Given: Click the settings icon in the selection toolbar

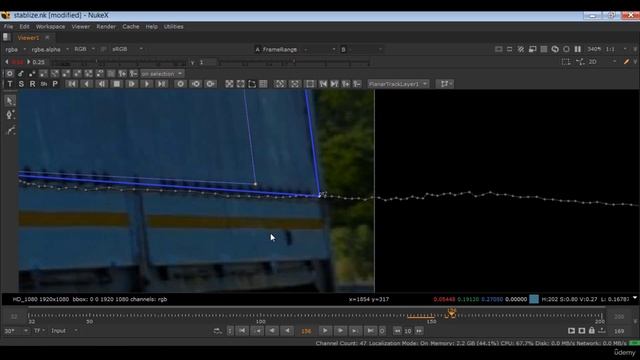Looking at the screenshot, I should point(10,74).
